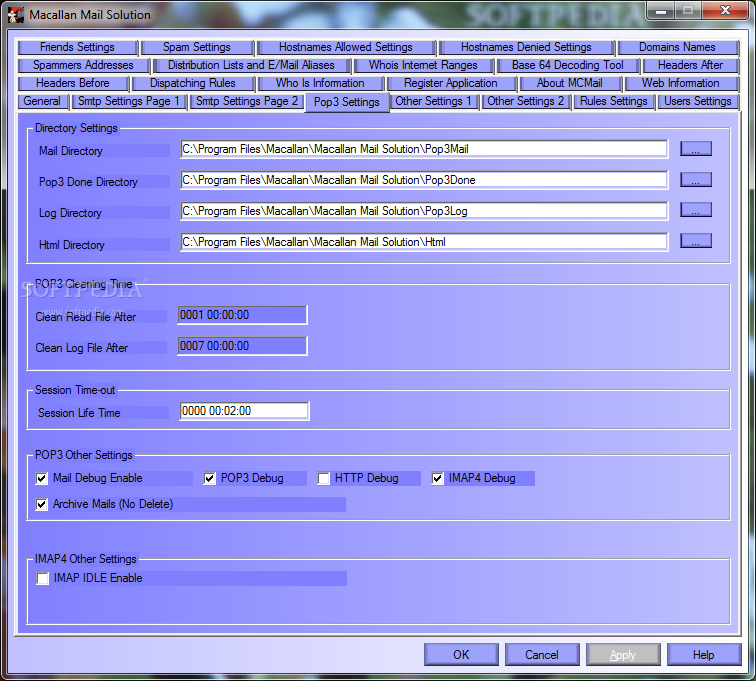Browse for the Mail Directory folder
This screenshot has height=681, width=756.
tap(696, 149)
